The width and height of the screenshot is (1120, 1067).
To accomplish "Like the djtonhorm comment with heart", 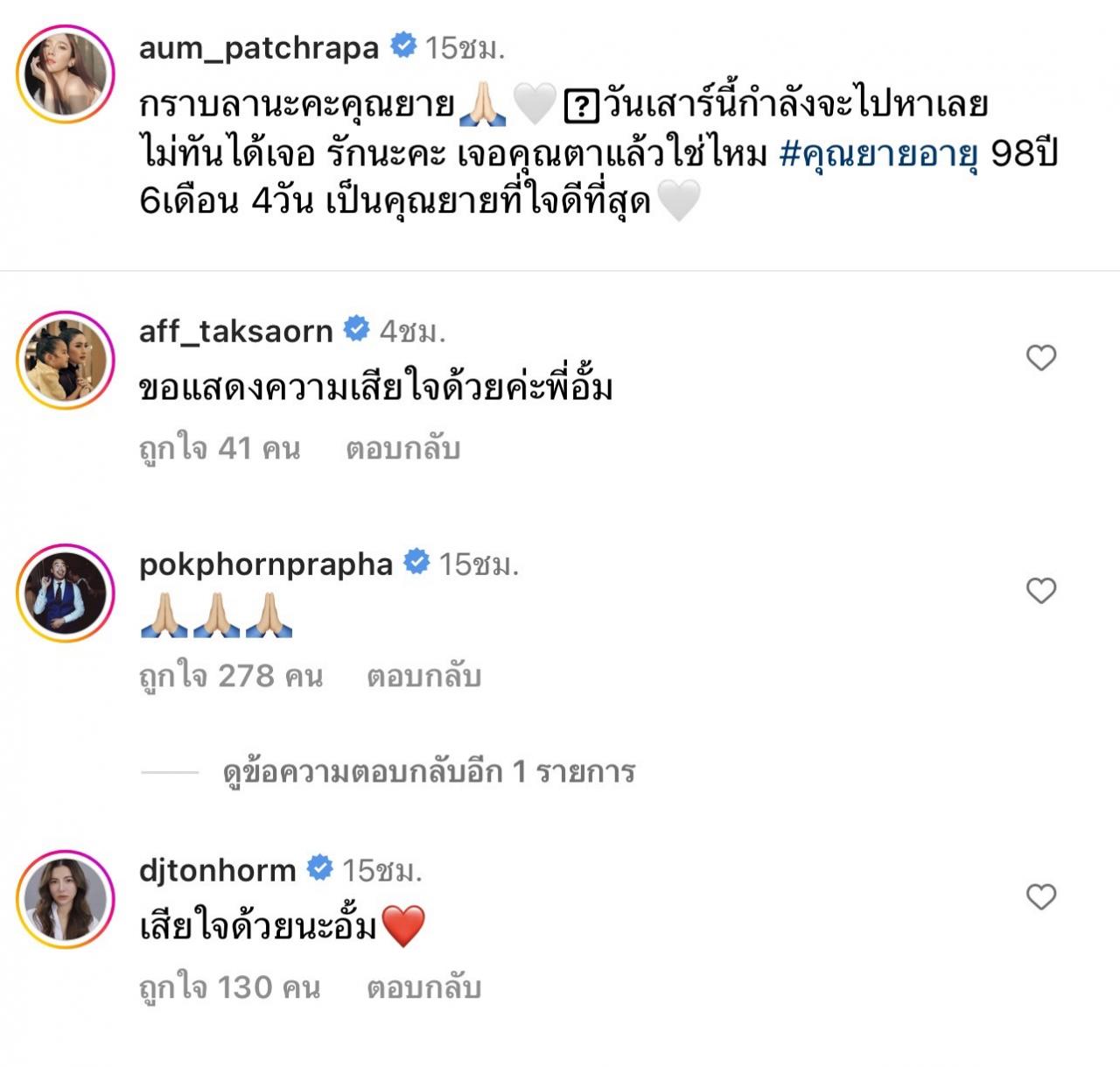I will click(x=1041, y=897).
